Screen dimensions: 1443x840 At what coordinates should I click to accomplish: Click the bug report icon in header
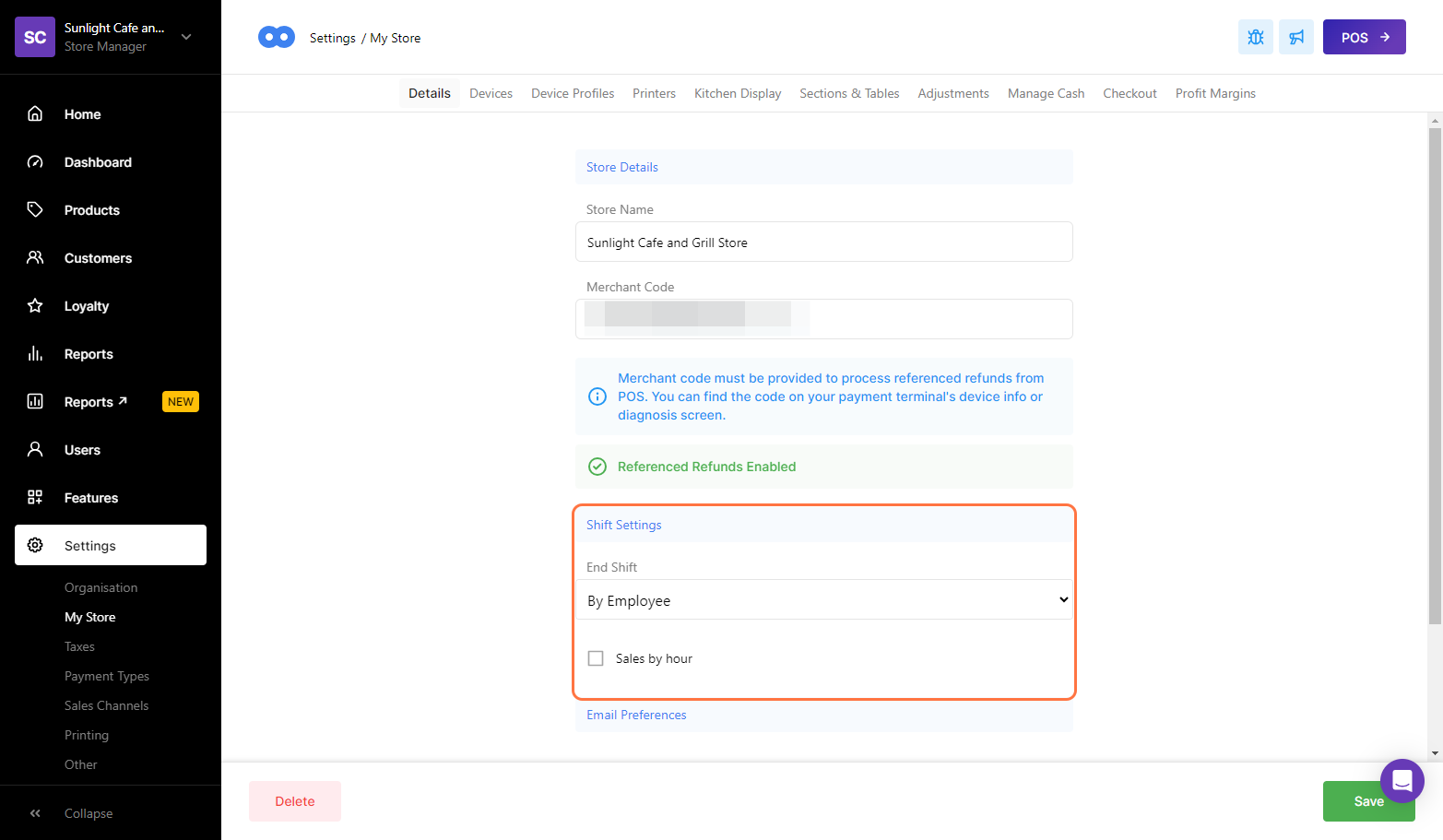pyautogui.click(x=1255, y=37)
